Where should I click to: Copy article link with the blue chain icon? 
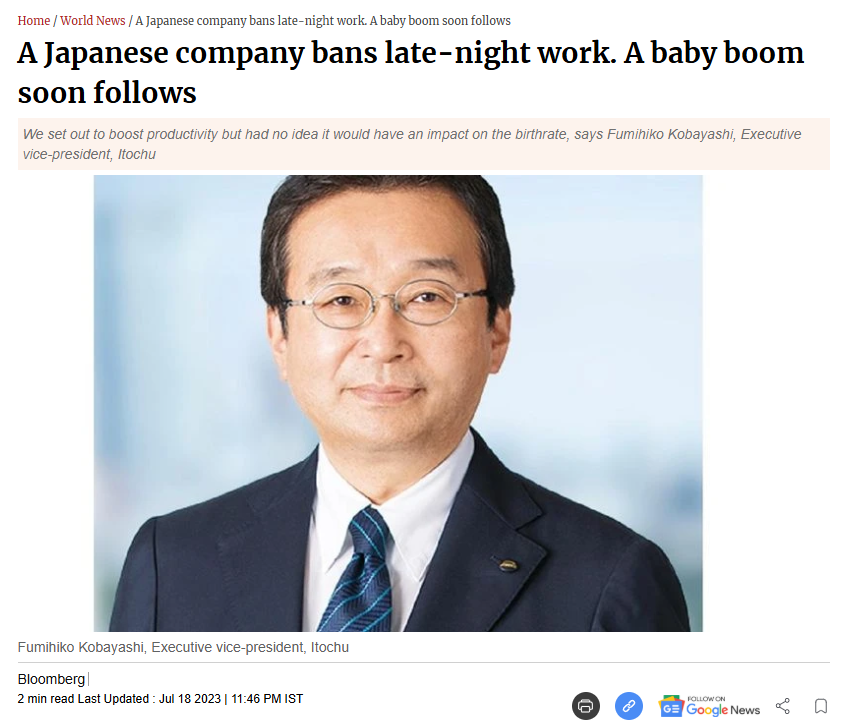(628, 705)
